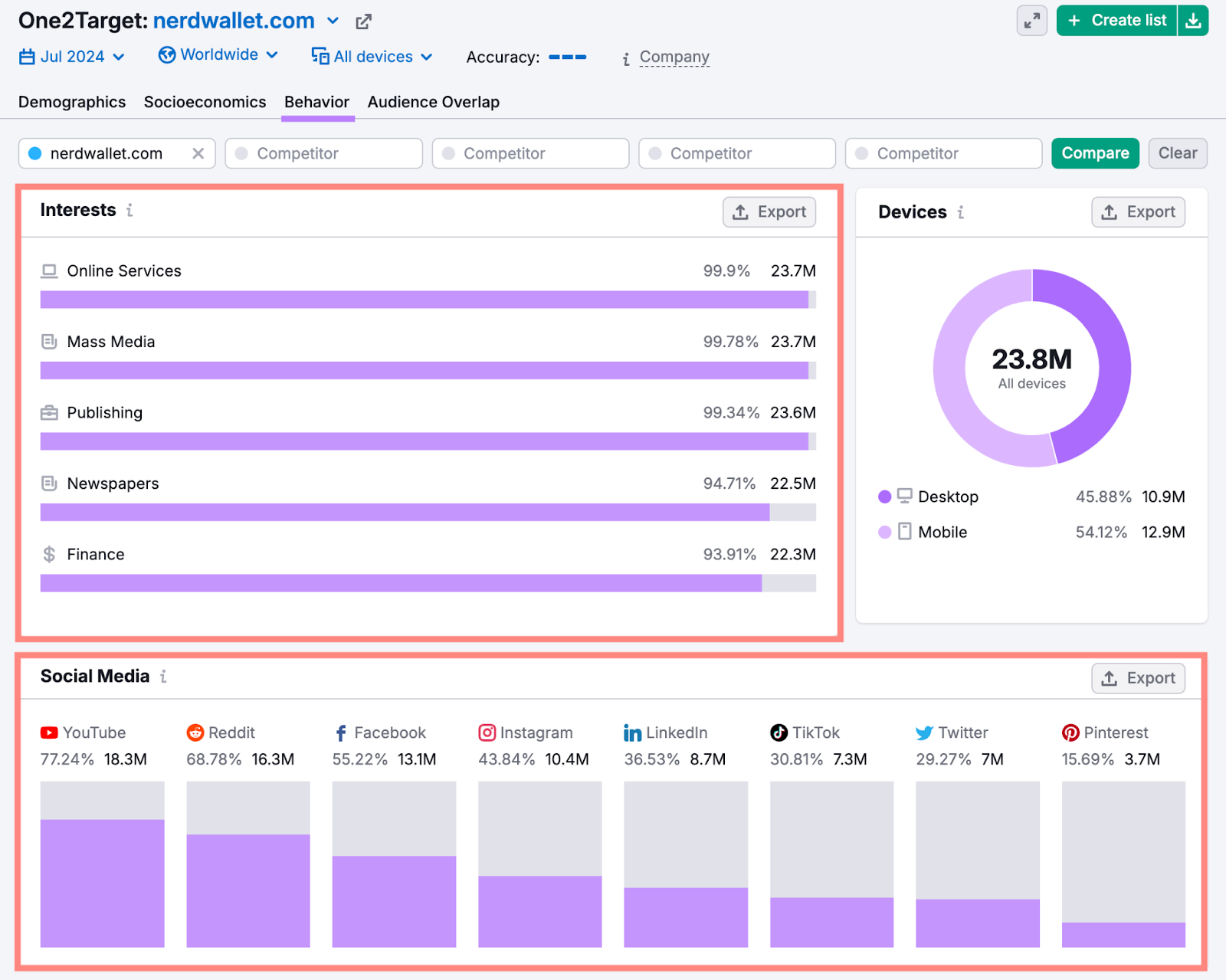
Task: Click the calendar icon next to Jul 2024
Action: (27, 56)
